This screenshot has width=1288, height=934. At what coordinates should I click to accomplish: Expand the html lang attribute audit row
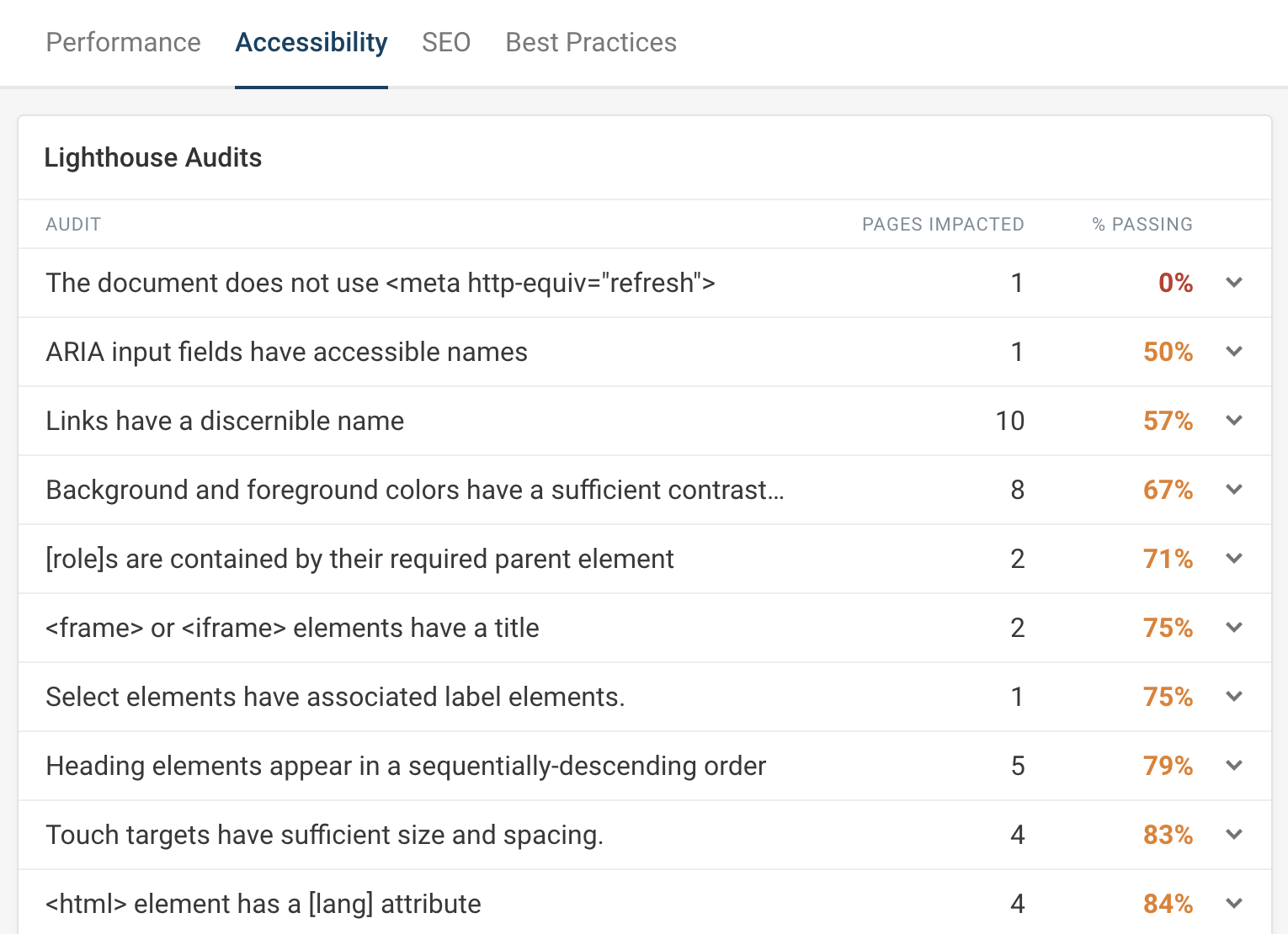(1233, 904)
